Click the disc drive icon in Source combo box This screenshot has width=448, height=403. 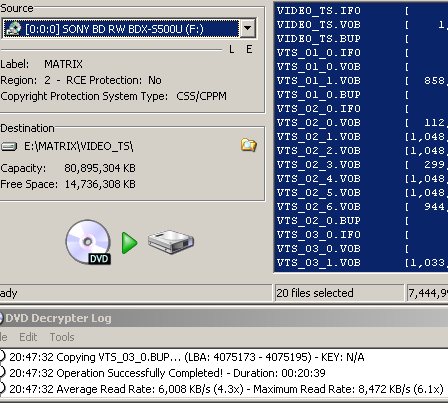(14, 29)
